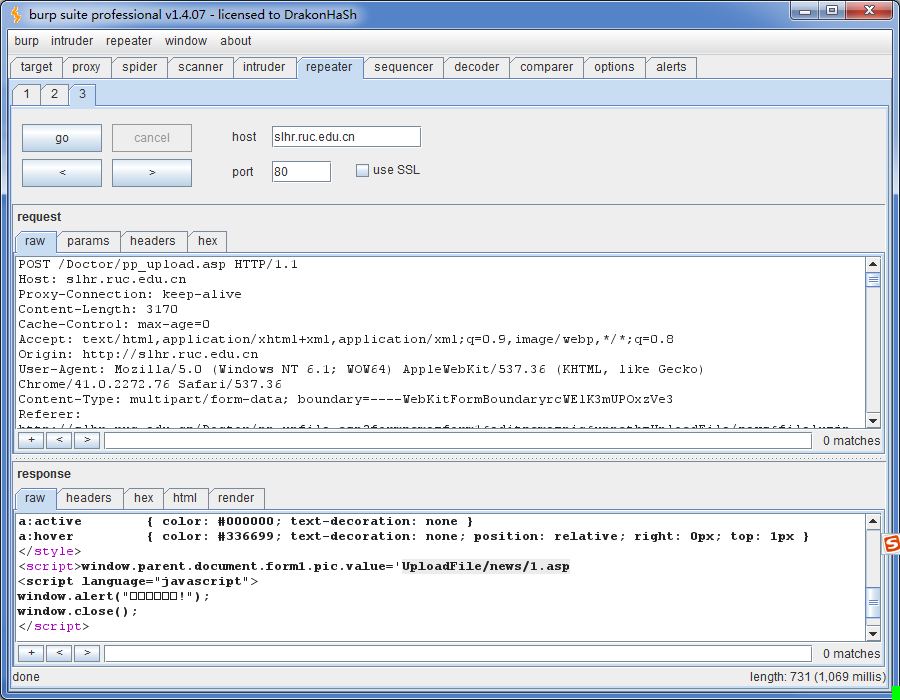This screenshot has height=700, width=900.
Task: Click the 'Cache-Control: max-age=0' line
Action: click(114, 324)
